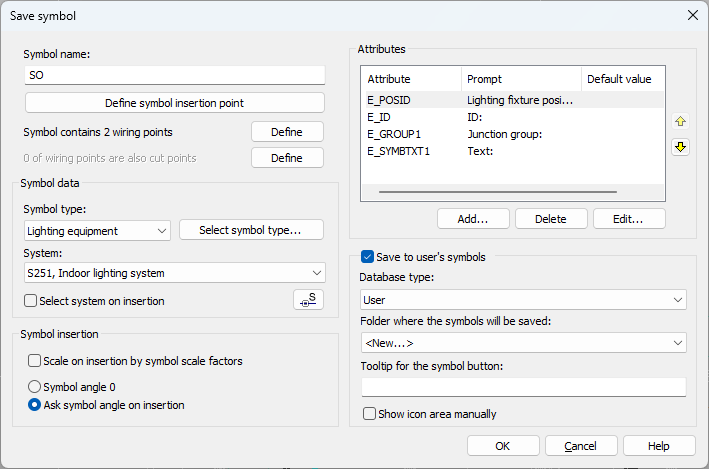Image resolution: width=709 pixels, height=469 pixels.
Task: Expand the System dropdown list
Action: 174,273
